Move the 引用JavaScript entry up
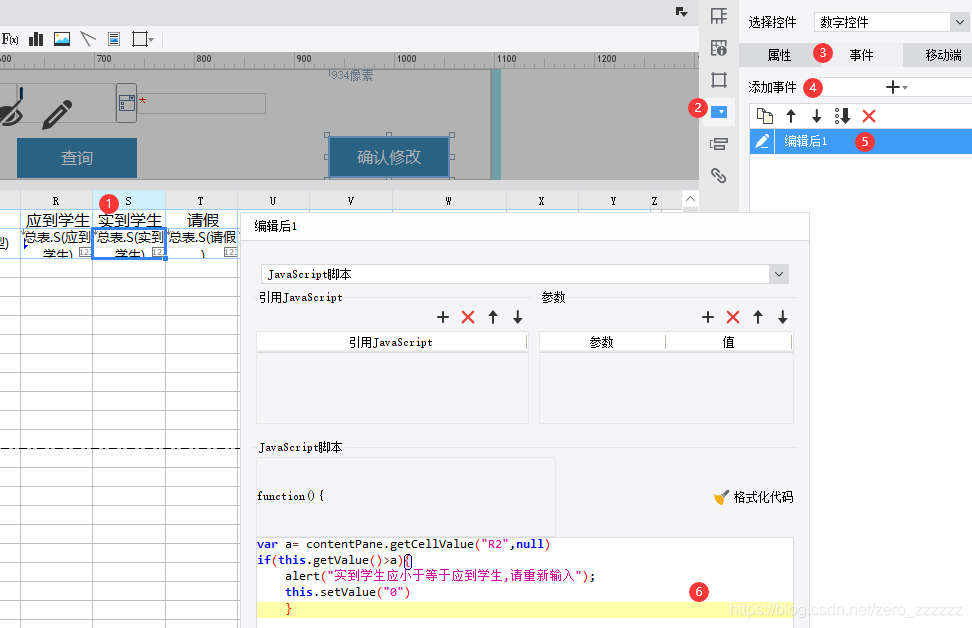Viewport: 972px width, 628px height. click(x=493, y=317)
